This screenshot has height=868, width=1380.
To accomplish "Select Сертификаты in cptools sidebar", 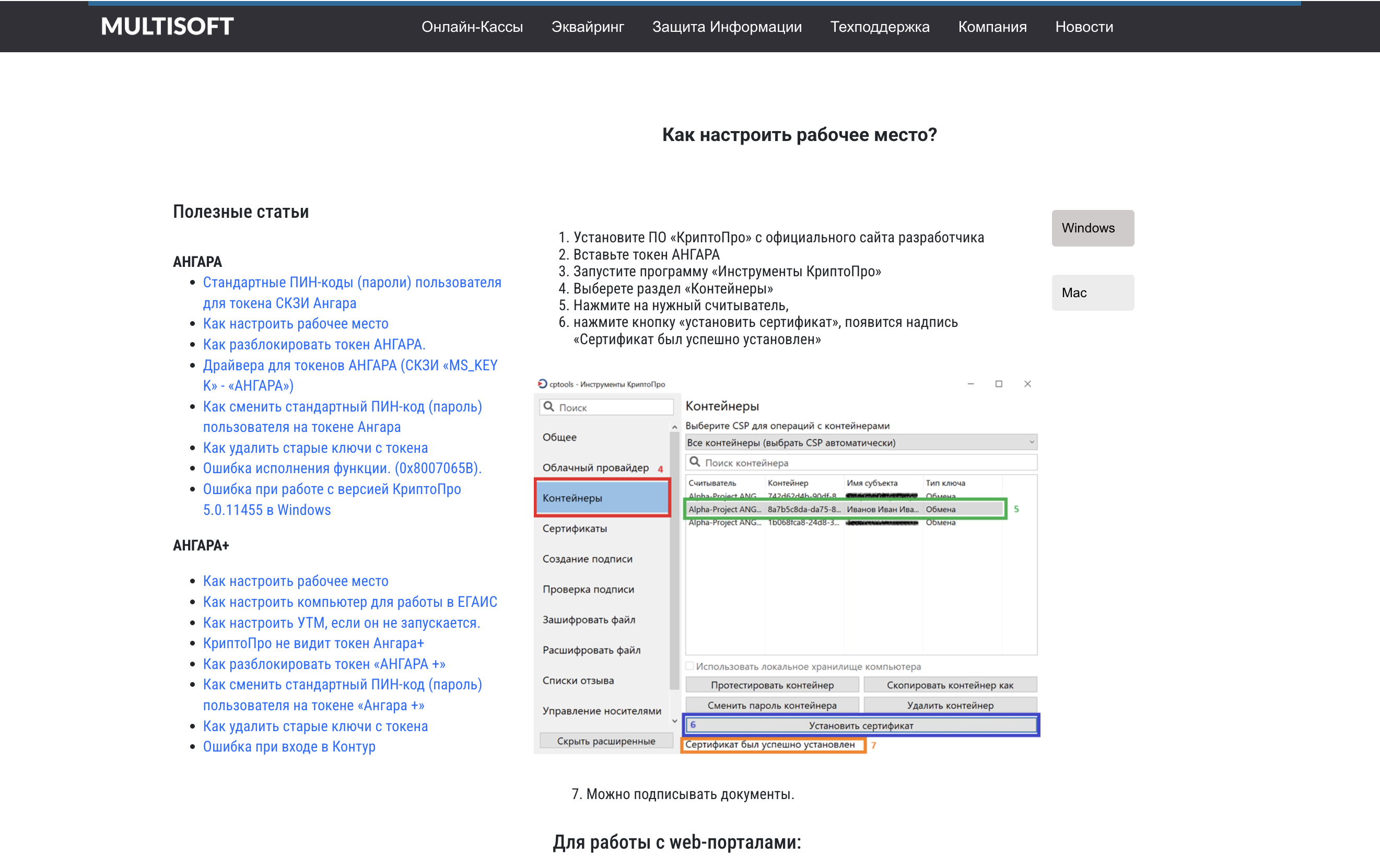I will coord(574,528).
